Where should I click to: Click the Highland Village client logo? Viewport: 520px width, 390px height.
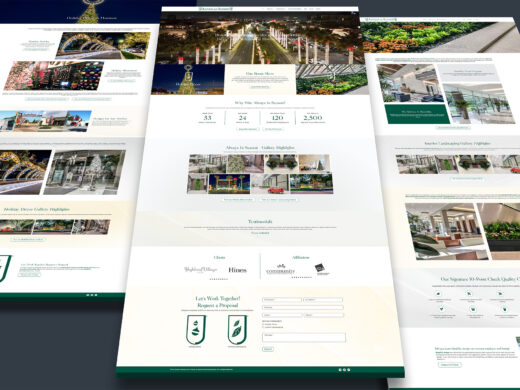click(x=201, y=269)
